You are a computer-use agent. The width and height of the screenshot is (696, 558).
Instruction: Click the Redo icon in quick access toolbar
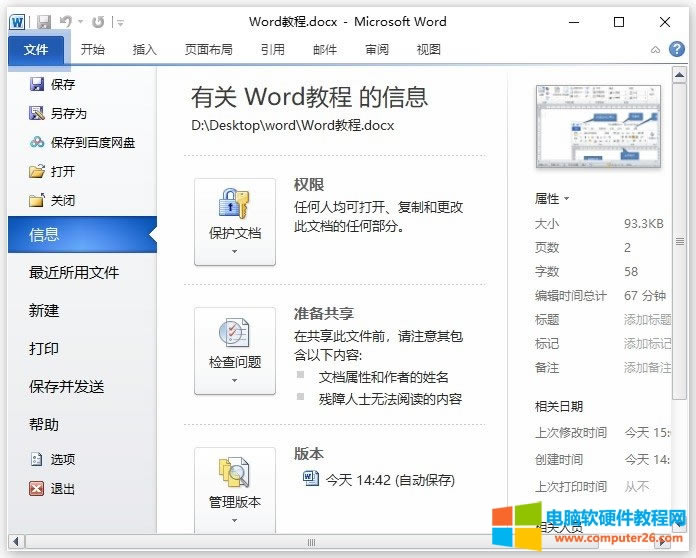[x=97, y=21]
